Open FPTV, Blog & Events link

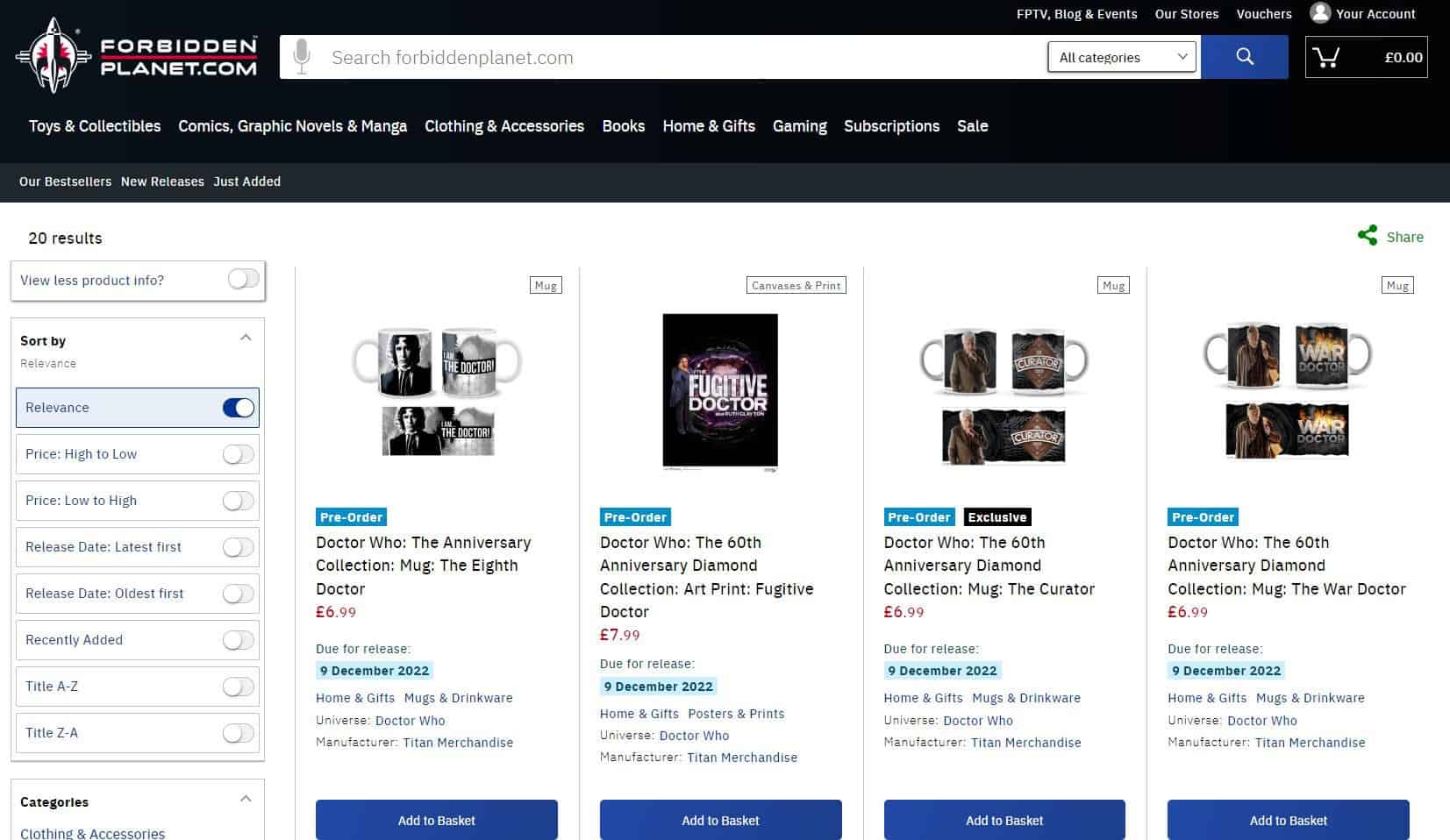point(1077,14)
